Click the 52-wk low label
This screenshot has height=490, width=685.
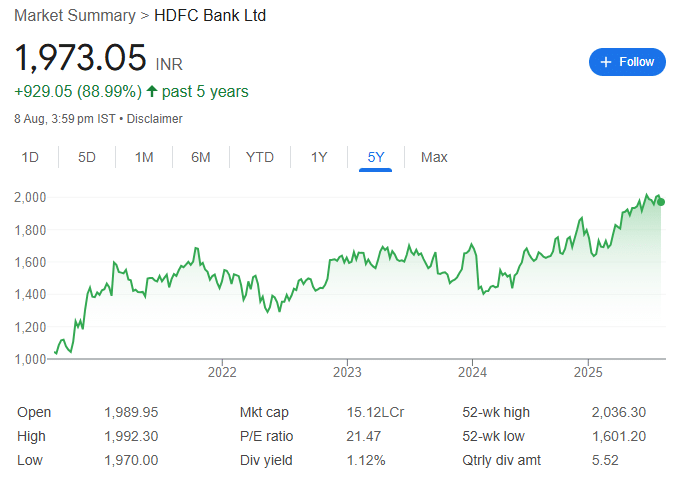click(493, 436)
